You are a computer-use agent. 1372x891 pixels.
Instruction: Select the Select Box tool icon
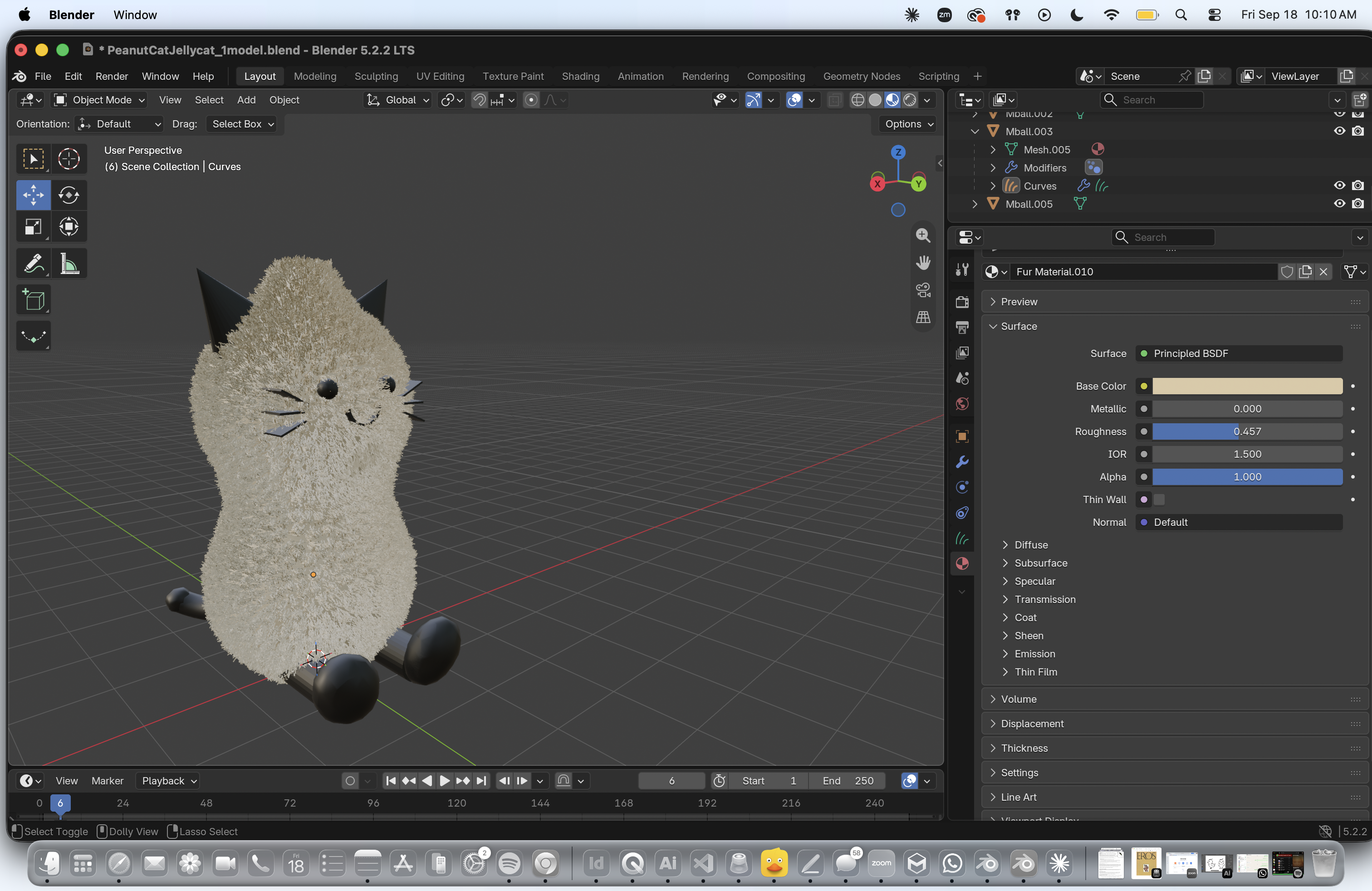[34, 158]
